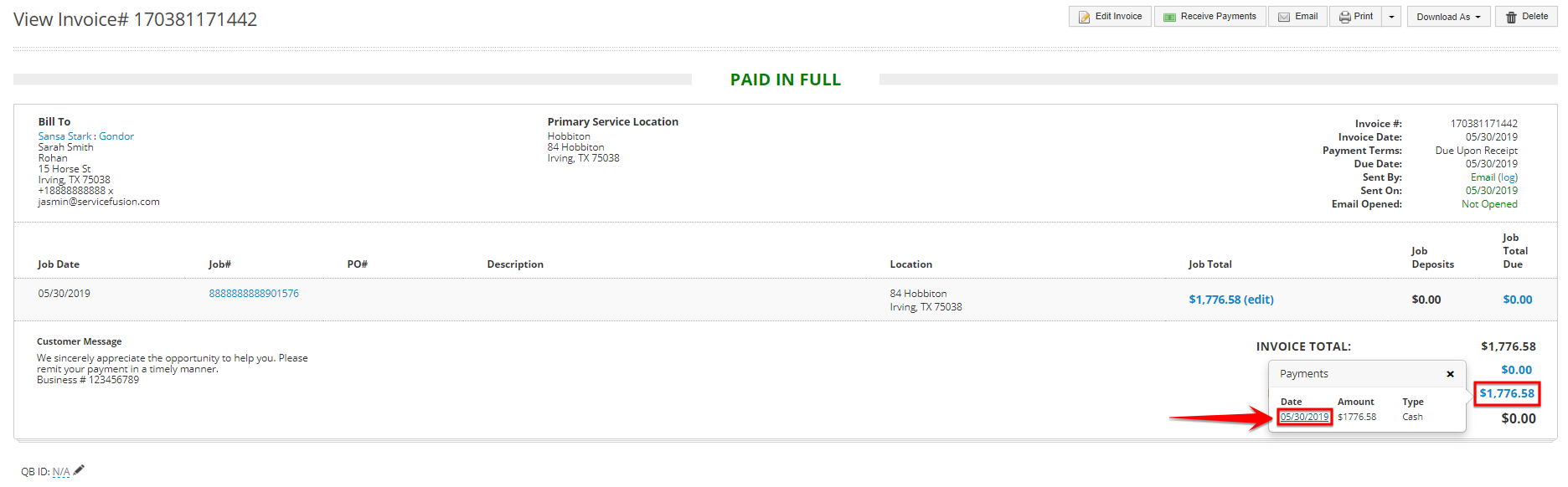Click the $1,776.58 payments total link
The width and height of the screenshot is (1568, 487).
point(1506,393)
